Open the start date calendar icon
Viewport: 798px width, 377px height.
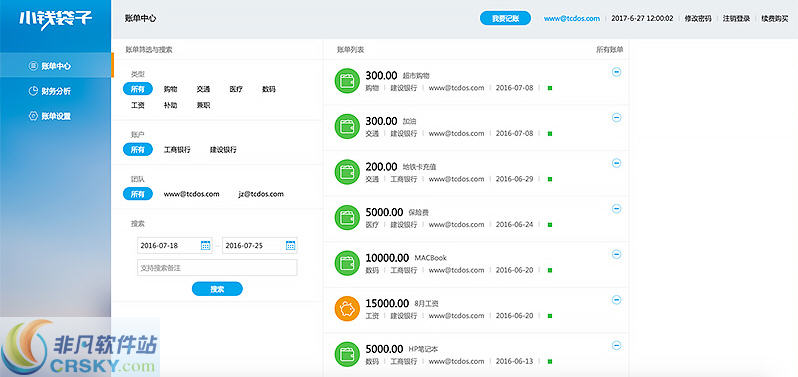(x=206, y=245)
